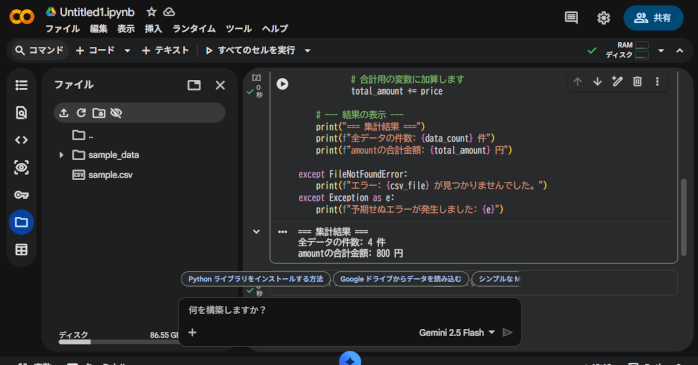The width and height of the screenshot is (698, 365).
Task: Choose the Python ライブラリをインストールする方法 suggestion
Action: pyautogui.click(x=256, y=279)
